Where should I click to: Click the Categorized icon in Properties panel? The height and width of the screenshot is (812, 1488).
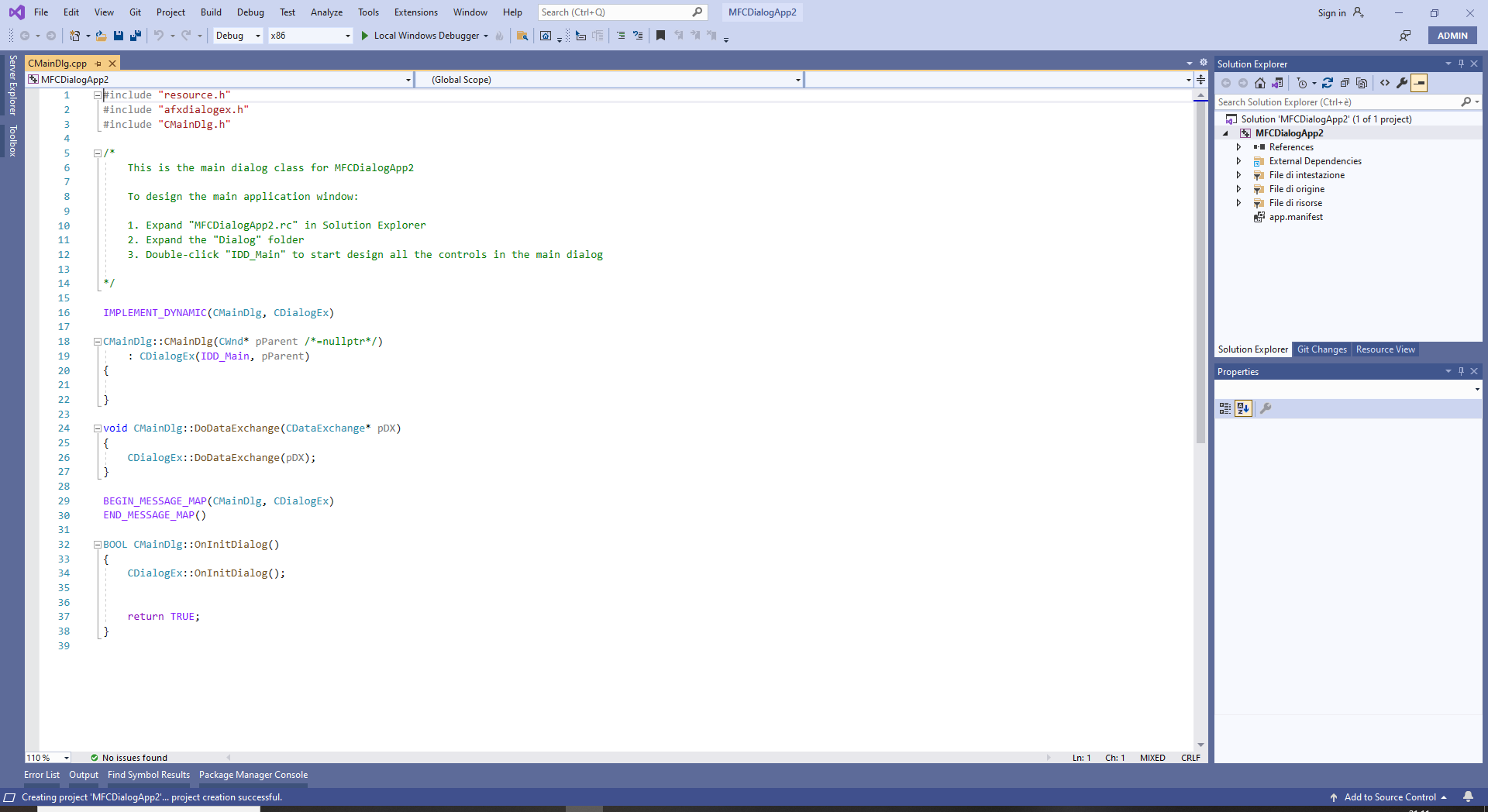click(x=1225, y=408)
